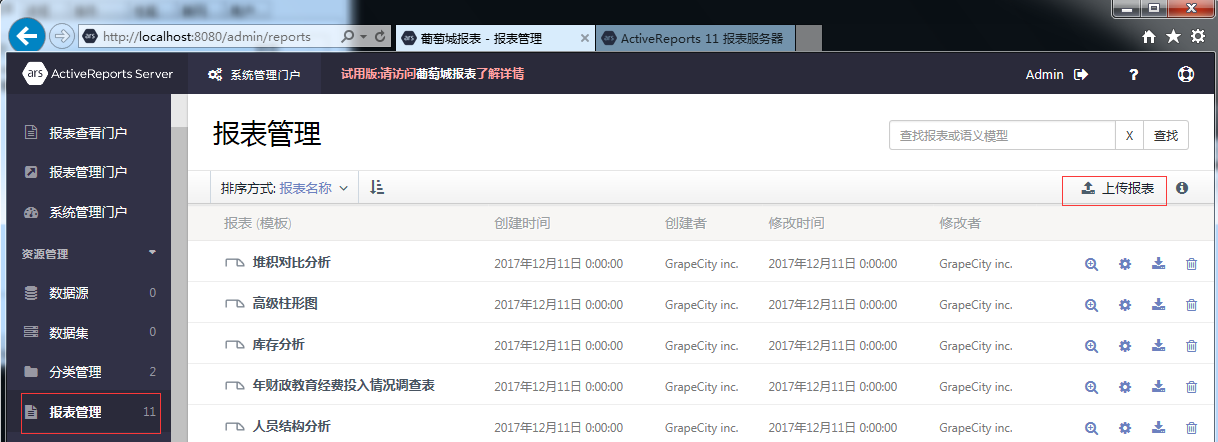Open the 高级柱形图 report name
This screenshot has width=1218, height=442.
(x=285, y=303)
